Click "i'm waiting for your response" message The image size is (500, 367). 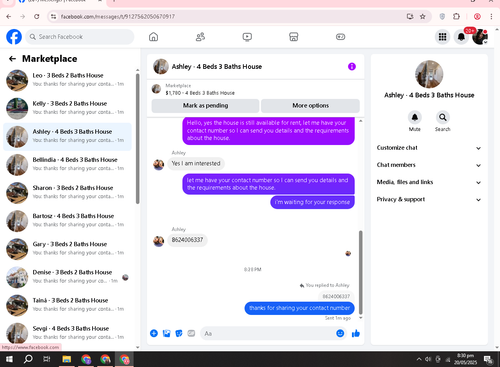click(312, 202)
